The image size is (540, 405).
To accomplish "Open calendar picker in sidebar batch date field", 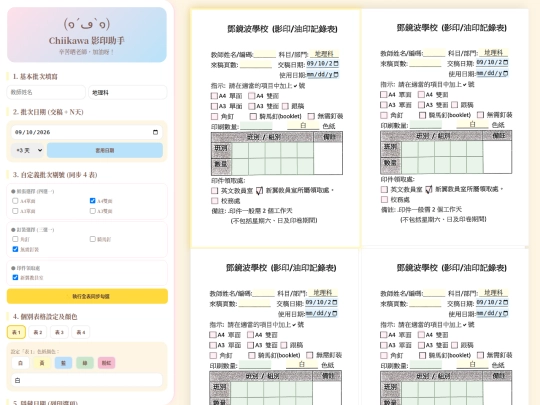I will [x=155, y=132].
